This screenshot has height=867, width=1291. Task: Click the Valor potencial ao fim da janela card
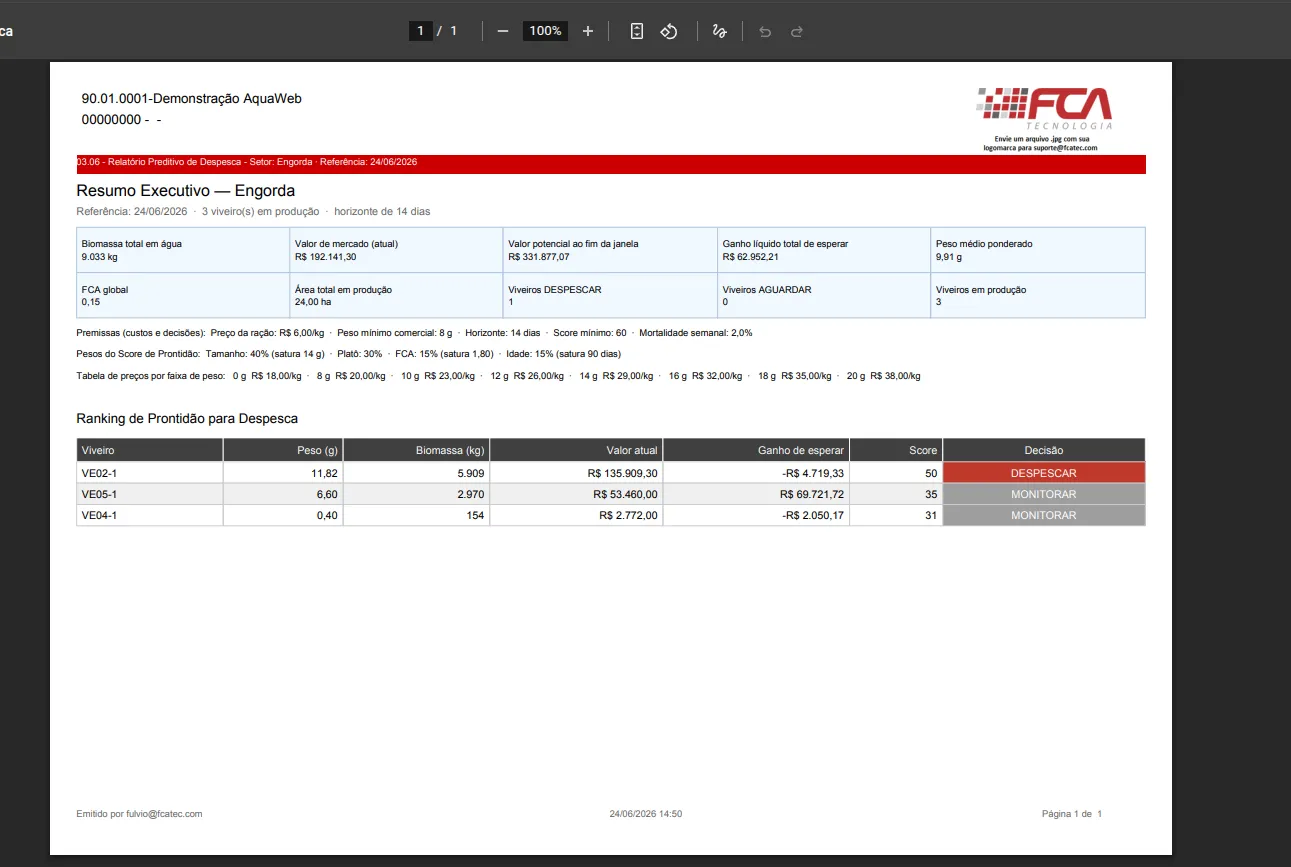[x=610, y=250]
